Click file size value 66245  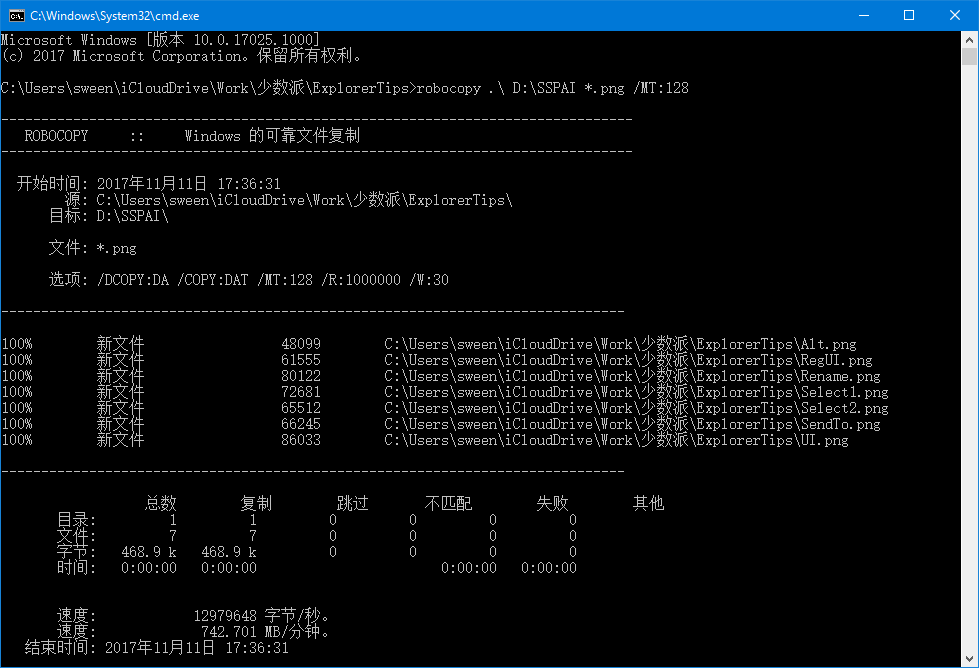click(x=301, y=425)
